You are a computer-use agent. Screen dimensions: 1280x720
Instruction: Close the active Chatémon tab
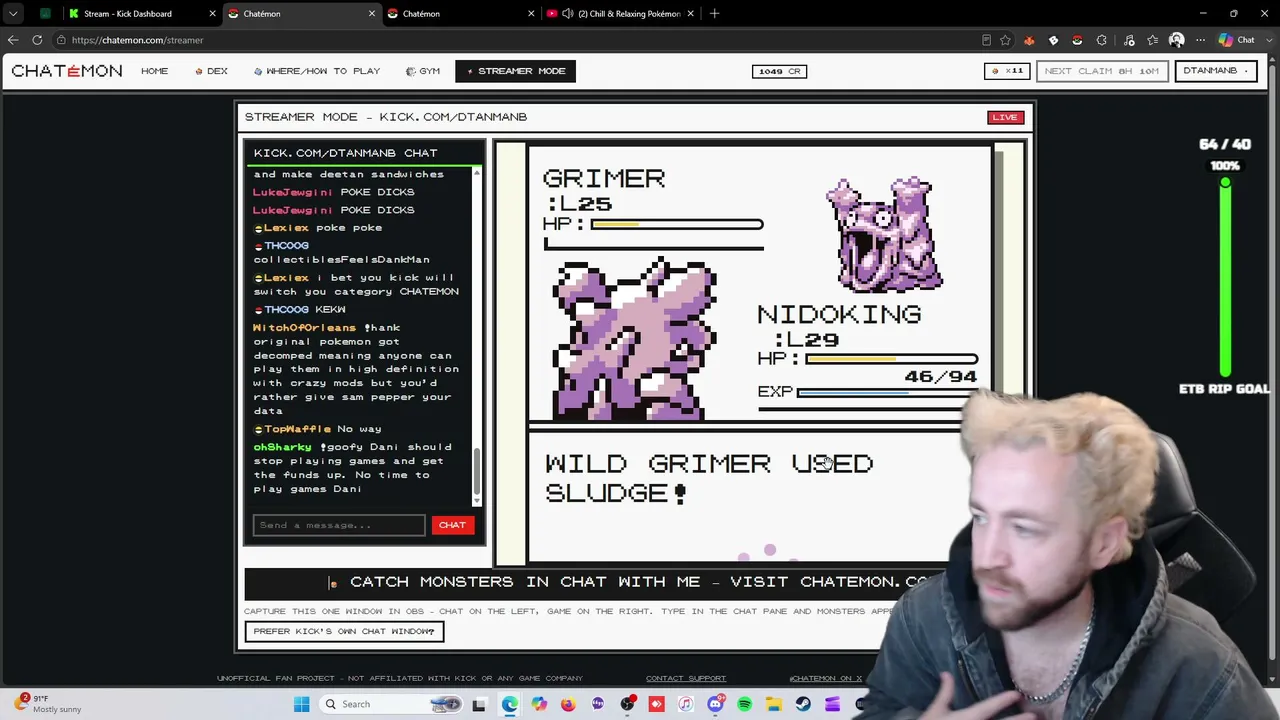pyautogui.click(x=372, y=14)
